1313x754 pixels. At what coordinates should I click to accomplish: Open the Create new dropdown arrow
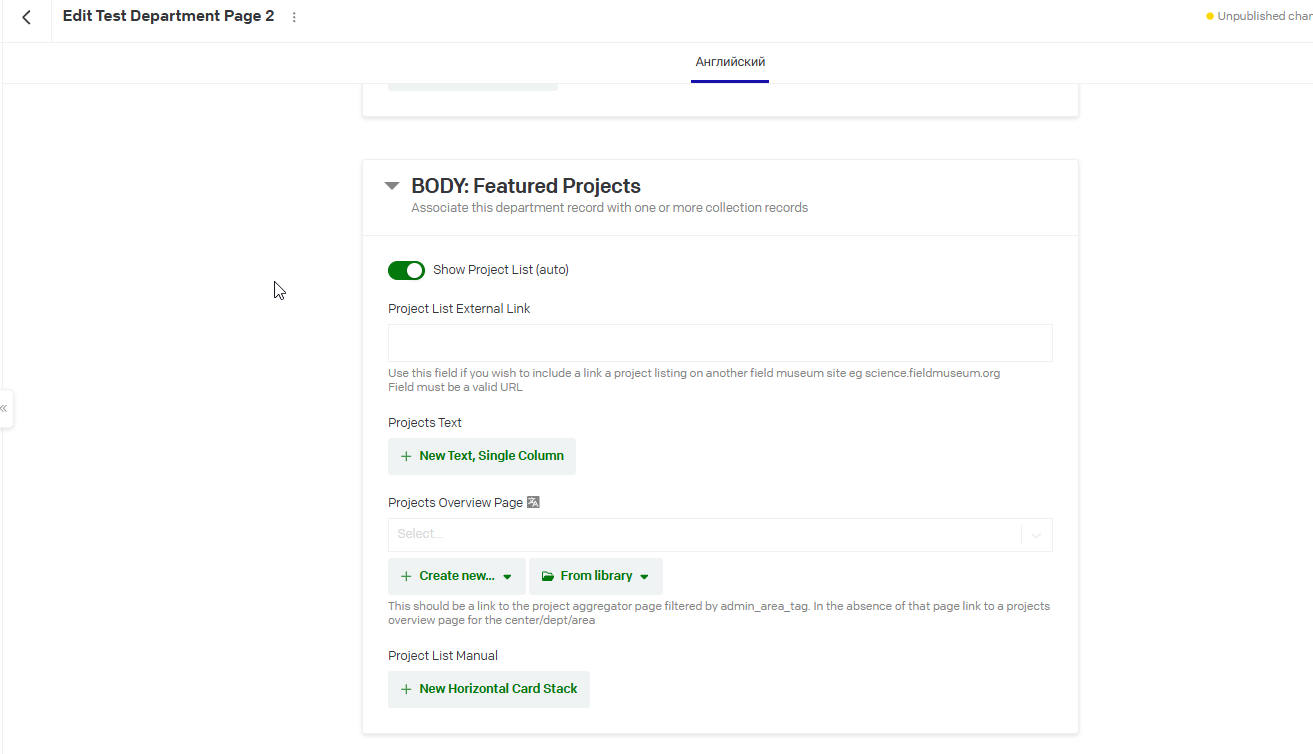pos(507,577)
